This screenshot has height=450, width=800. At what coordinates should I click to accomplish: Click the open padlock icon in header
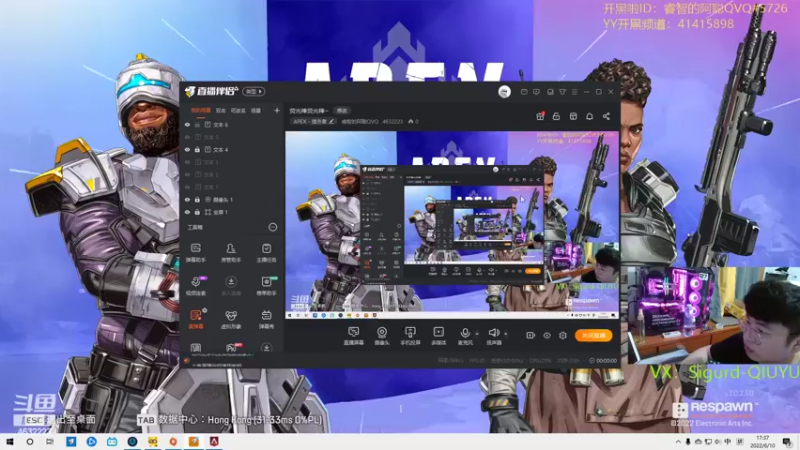coord(557,116)
